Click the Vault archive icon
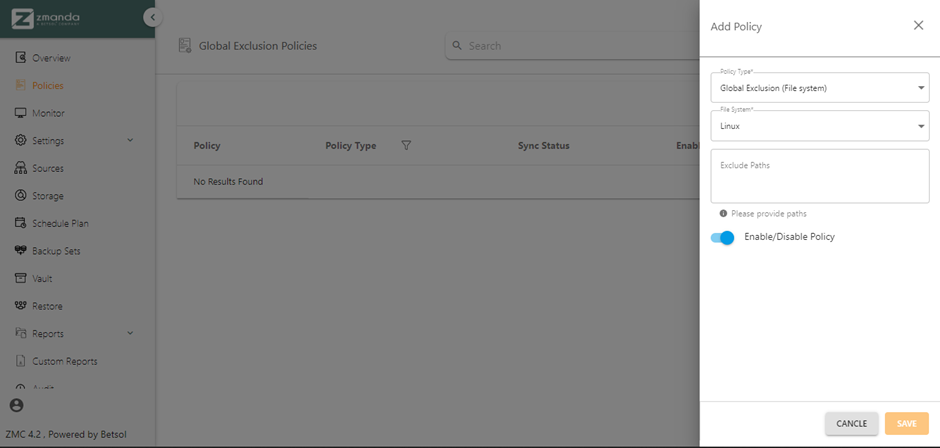 click(x=20, y=278)
